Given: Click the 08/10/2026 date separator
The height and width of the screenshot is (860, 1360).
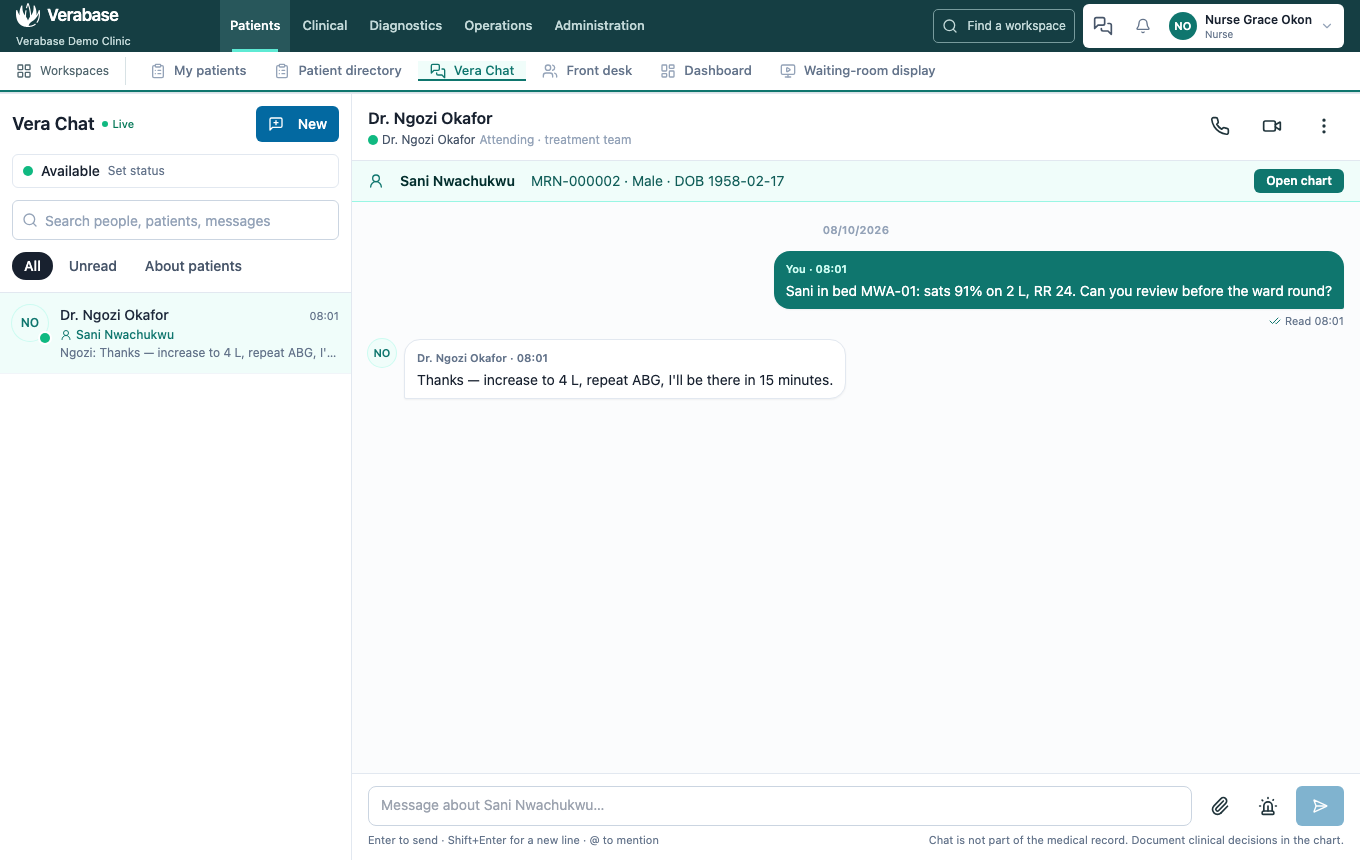Looking at the screenshot, I should coord(856,230).
